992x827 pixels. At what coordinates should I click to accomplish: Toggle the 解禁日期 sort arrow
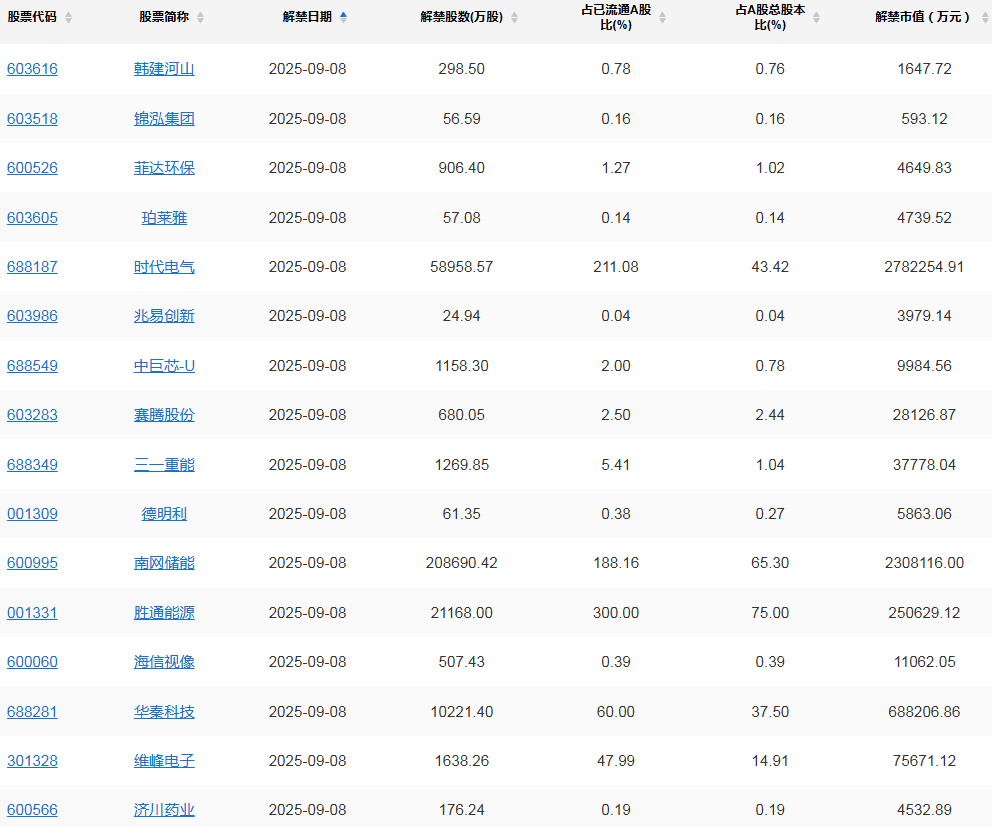pos(344,17)
